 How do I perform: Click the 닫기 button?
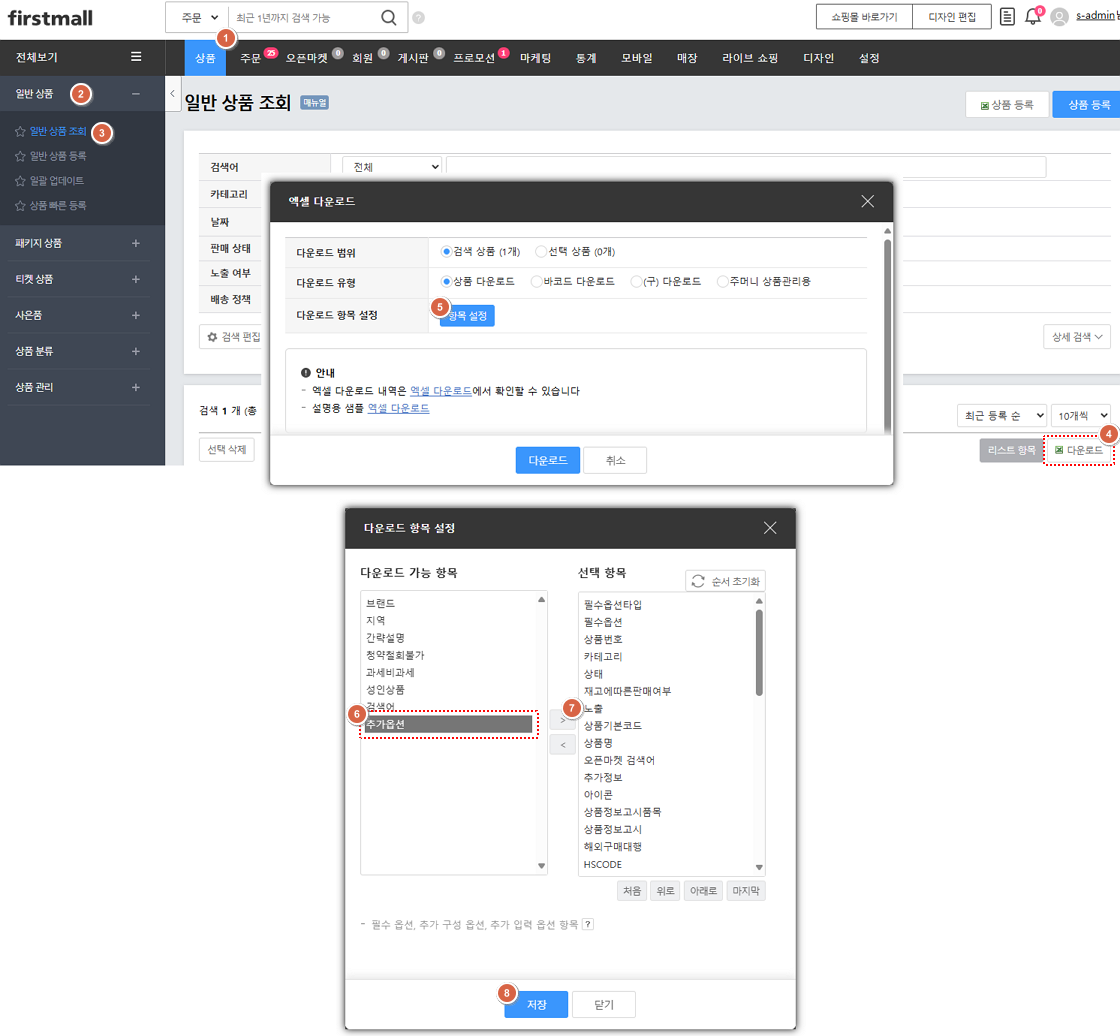[604, 1005]
